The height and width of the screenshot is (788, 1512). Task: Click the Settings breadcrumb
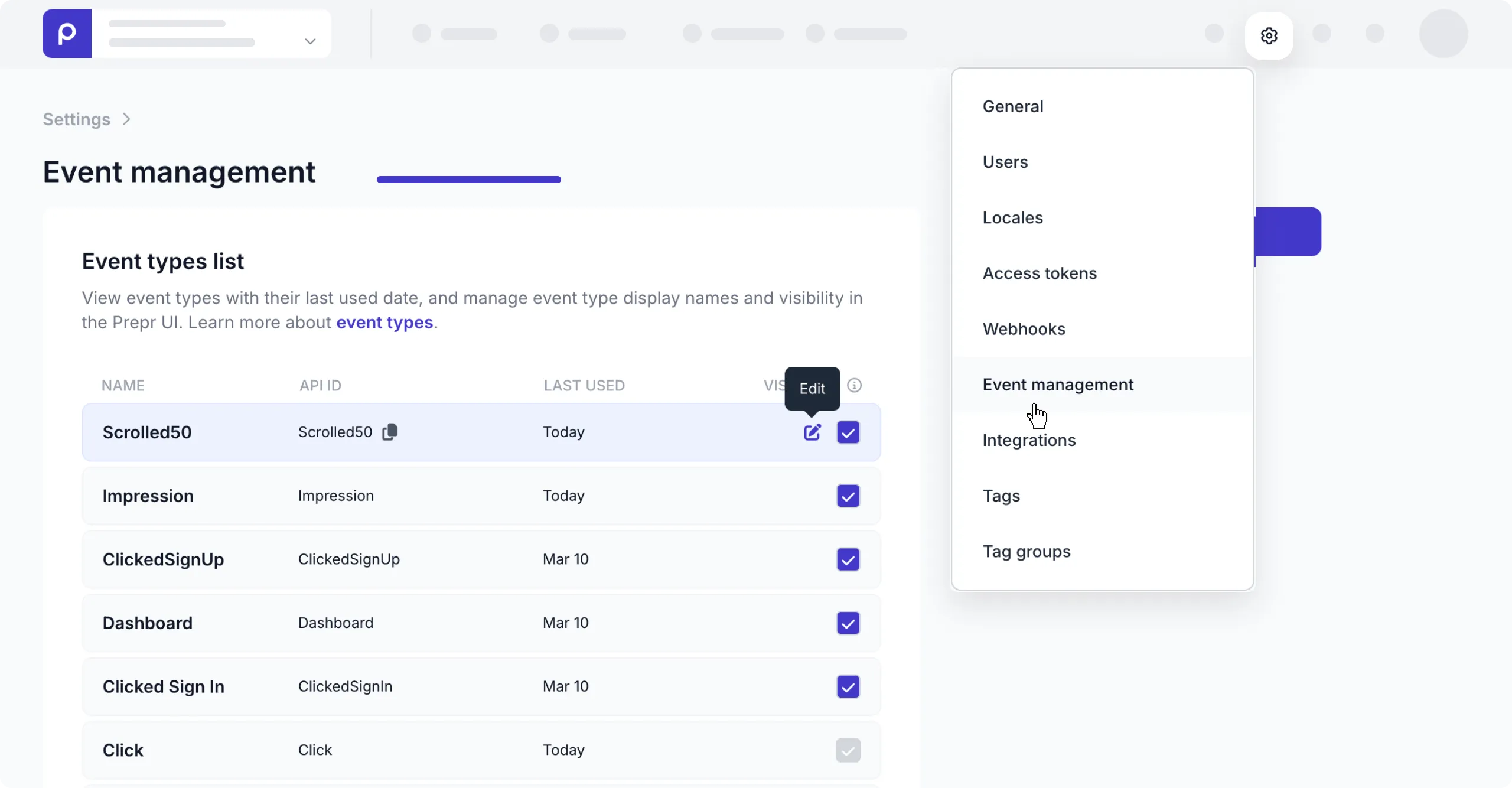76,119
